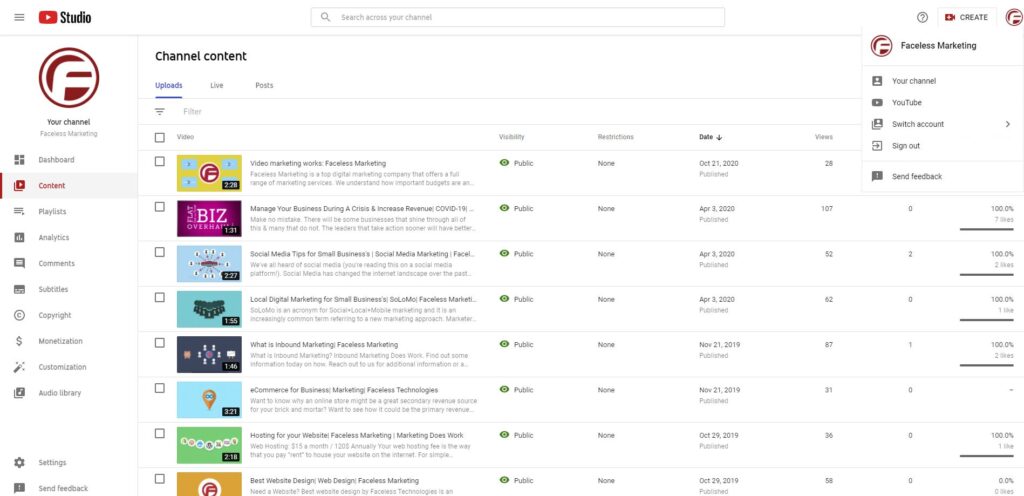Switch to the Live tab
Image resolution: width=1024 pixels, height=496 pixels.
click(x=217, y=85)
